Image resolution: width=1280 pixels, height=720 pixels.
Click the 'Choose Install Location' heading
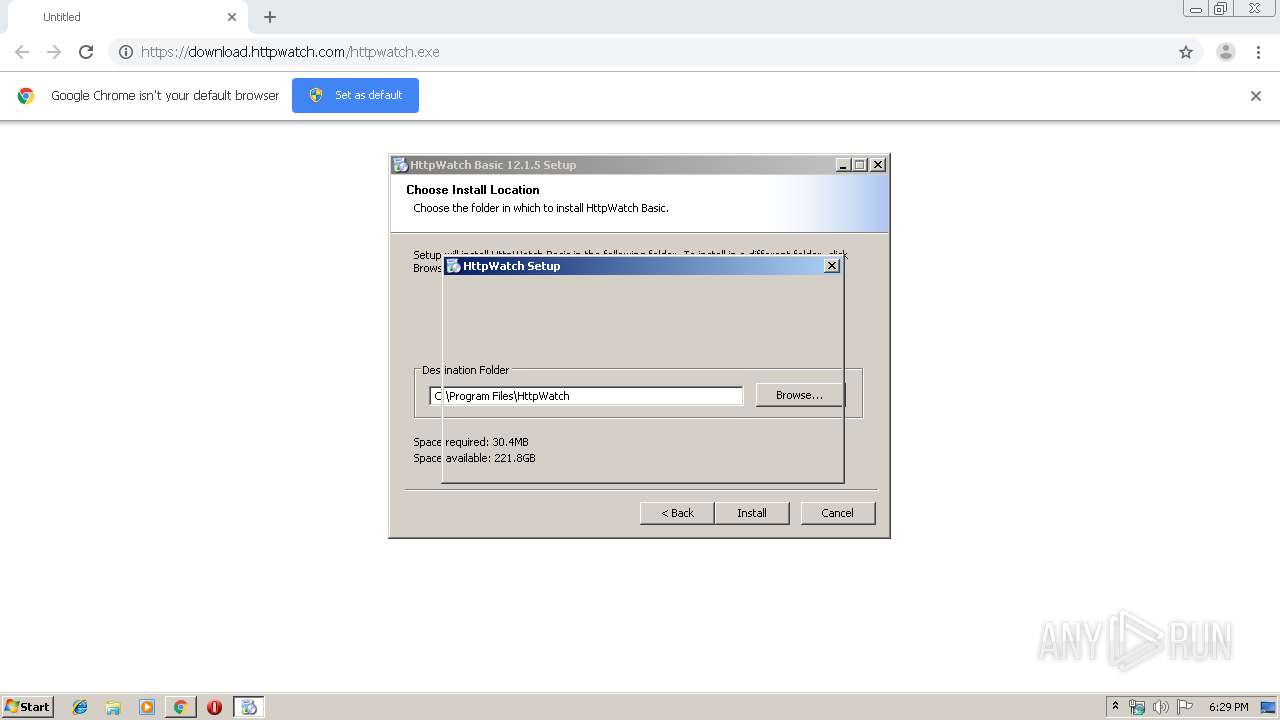[473, 190]
